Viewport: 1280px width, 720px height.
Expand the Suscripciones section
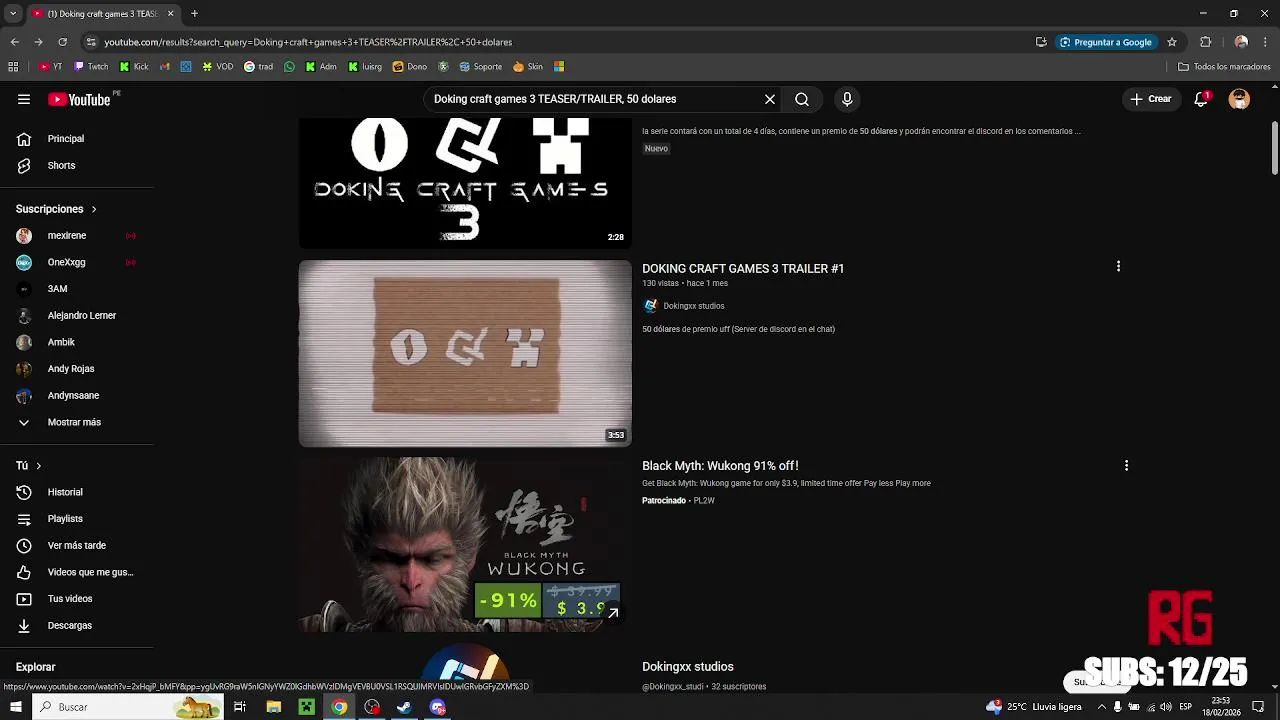[56, 209]
